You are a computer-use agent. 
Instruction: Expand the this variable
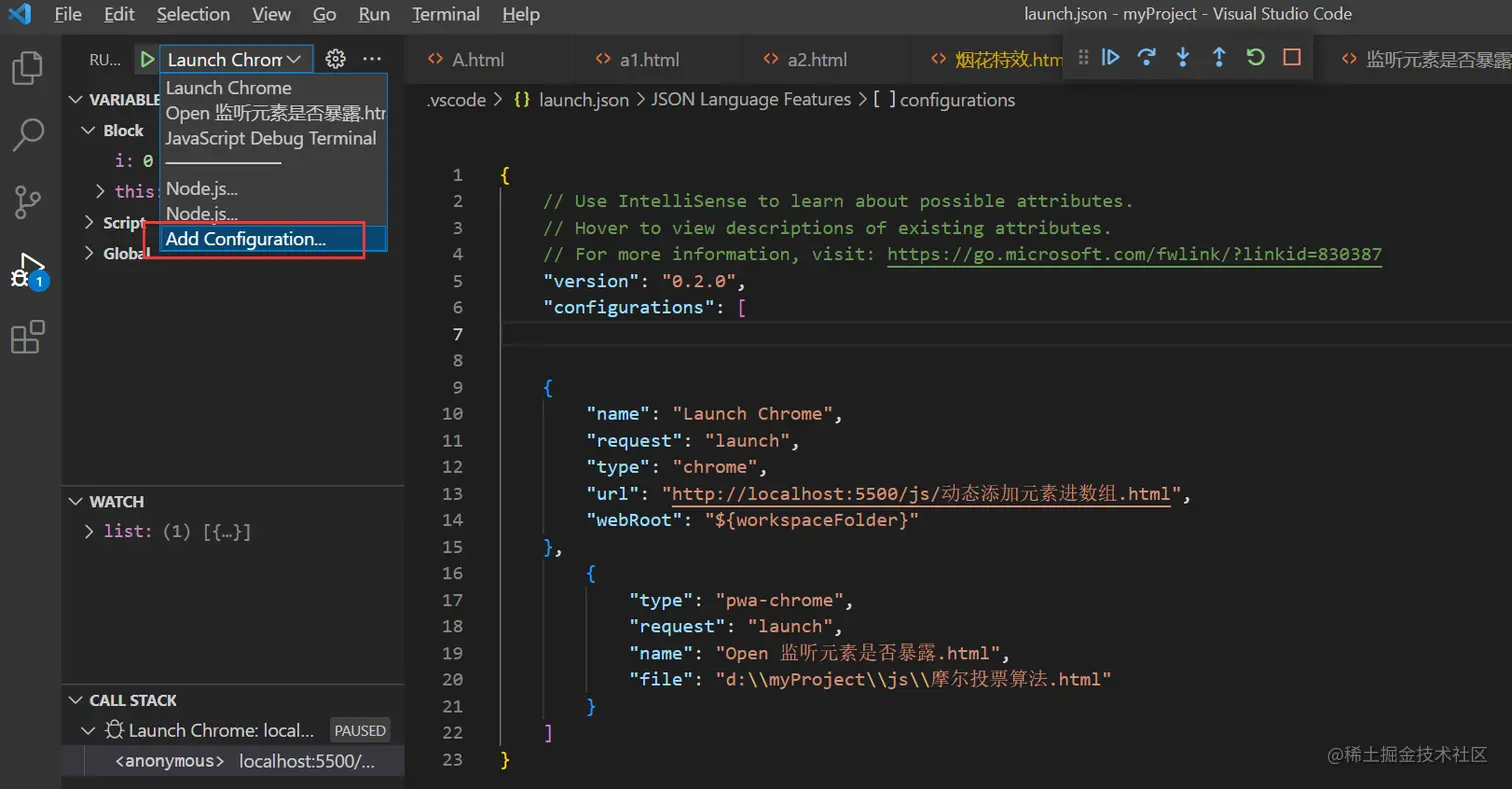pyautogui.click(x=100, y=191)
